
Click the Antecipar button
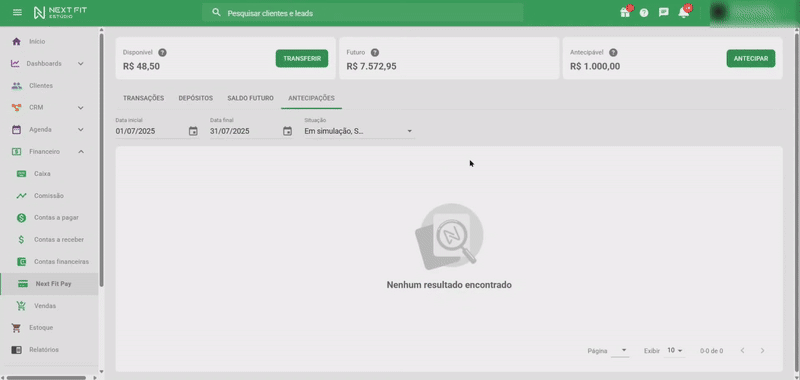(x=751, y=59)
